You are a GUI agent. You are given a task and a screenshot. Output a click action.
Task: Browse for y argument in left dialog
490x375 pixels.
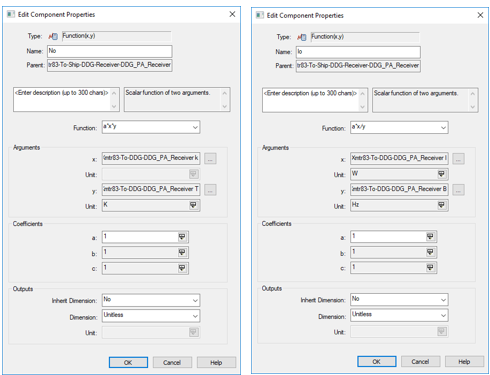[210, 190]
